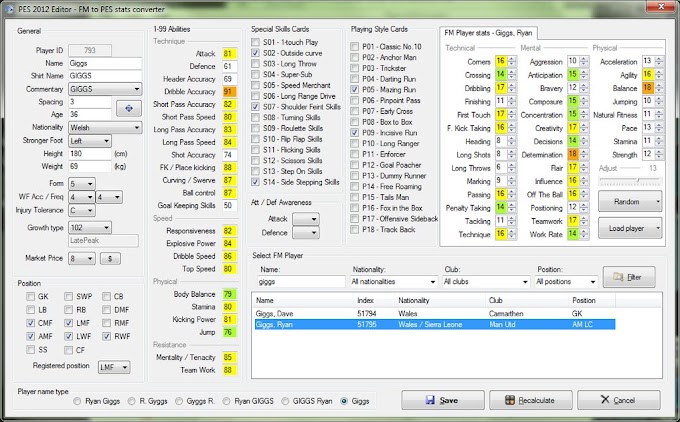Click the Body Balance value 79
This screenshot has height=422, width=680.
pos(229,294)
